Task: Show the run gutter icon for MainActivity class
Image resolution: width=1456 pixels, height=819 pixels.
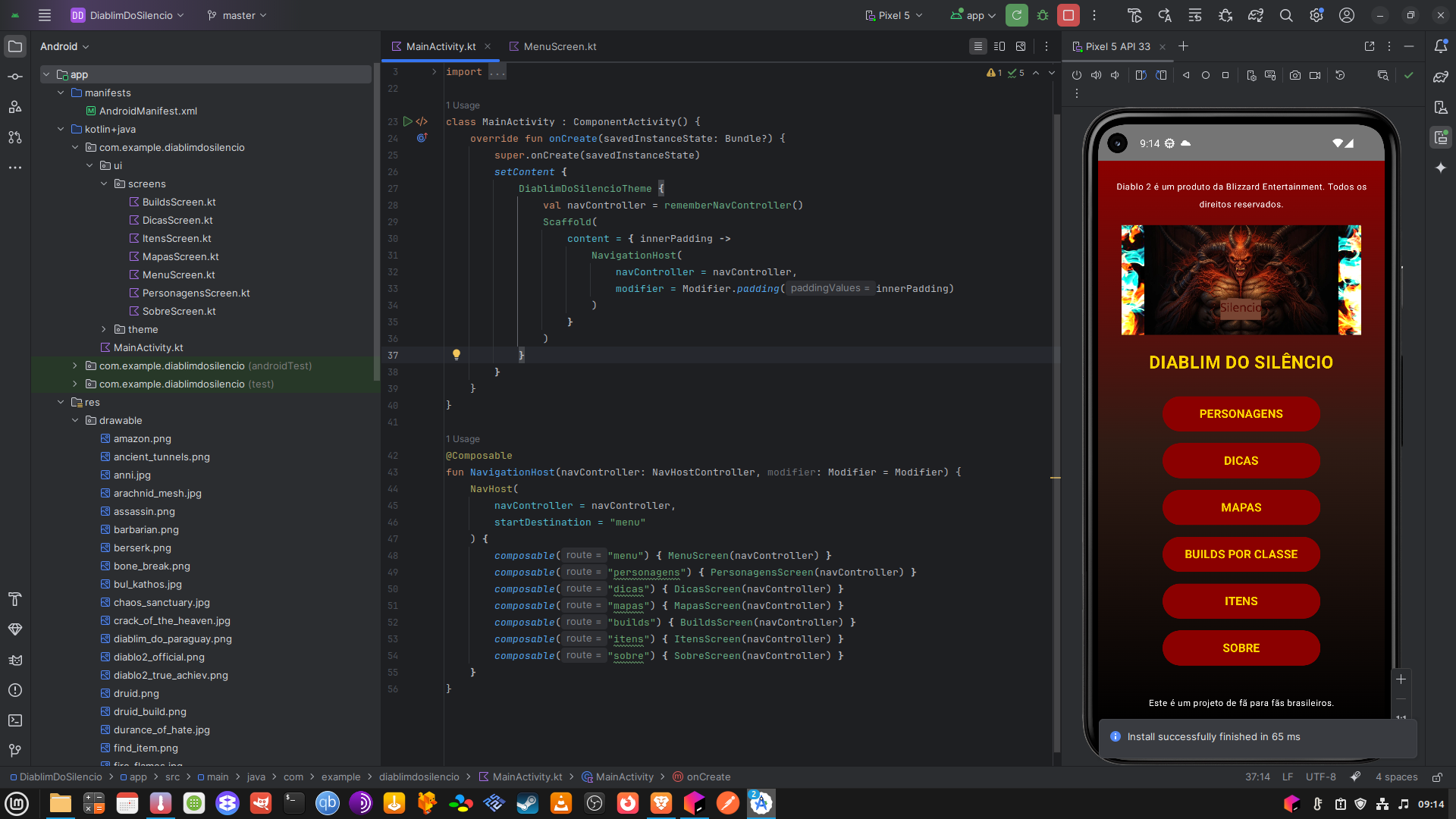Action: [408, 121]
